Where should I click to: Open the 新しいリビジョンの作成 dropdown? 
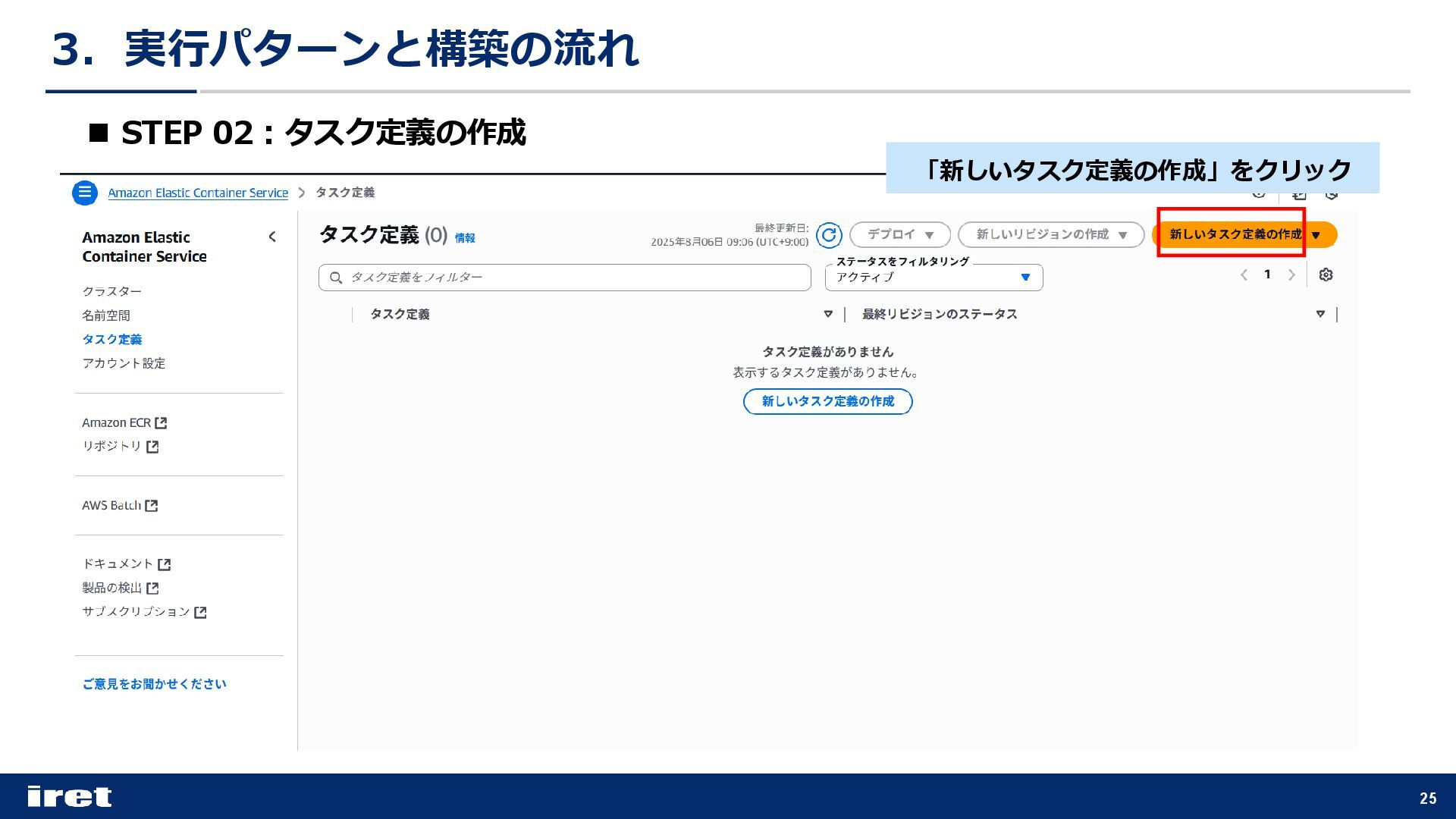pyautogui.click(x=1051, y=235)
